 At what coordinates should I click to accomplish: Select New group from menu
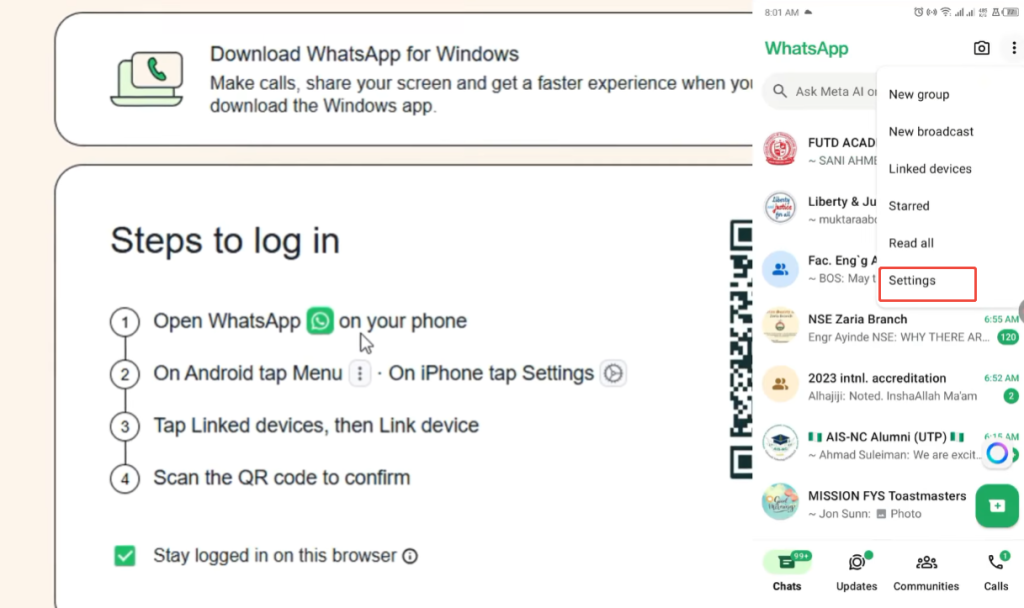pyautogui.click(x=919, y=94)
